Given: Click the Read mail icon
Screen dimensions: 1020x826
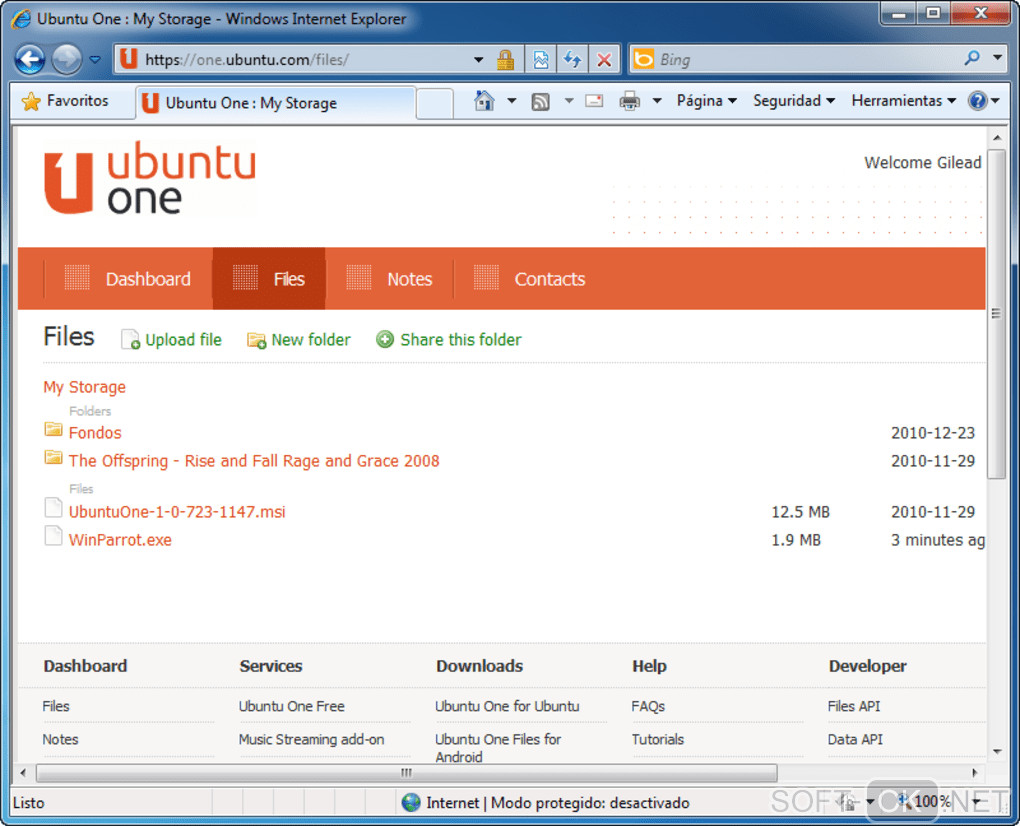Looking at the screenshot, I should coord(594,101).
